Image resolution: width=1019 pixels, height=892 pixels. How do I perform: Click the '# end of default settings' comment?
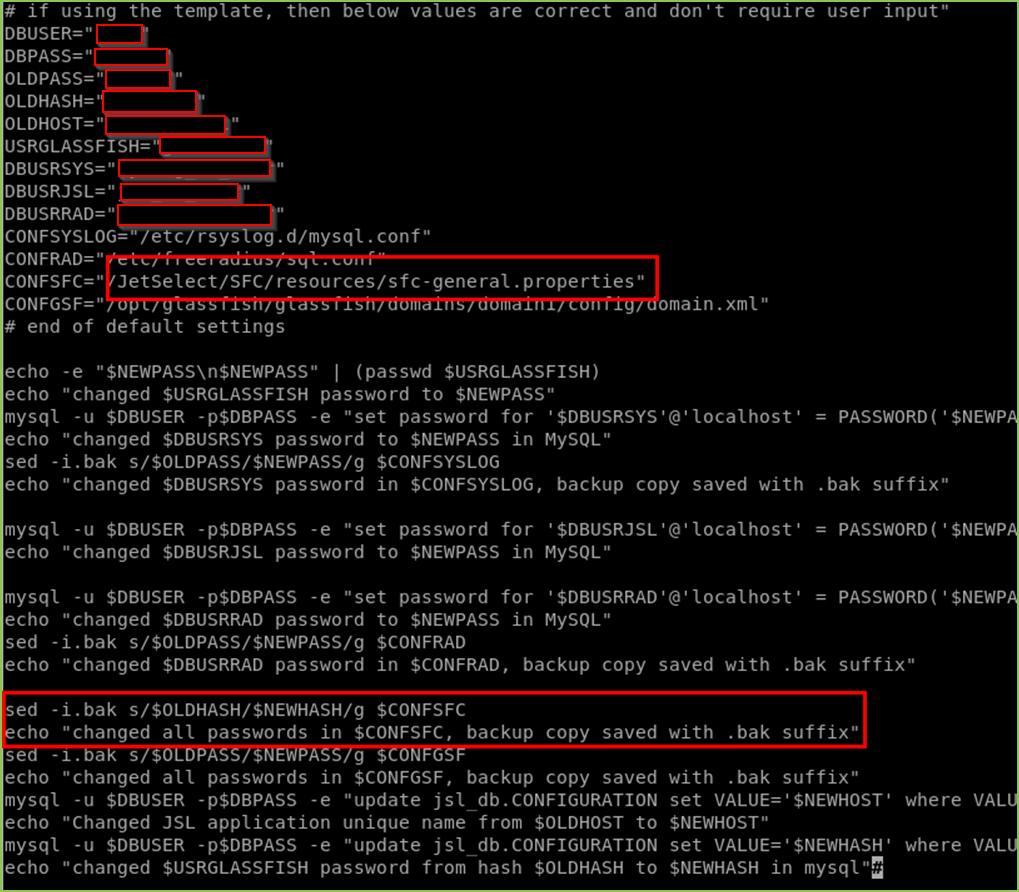144,327
